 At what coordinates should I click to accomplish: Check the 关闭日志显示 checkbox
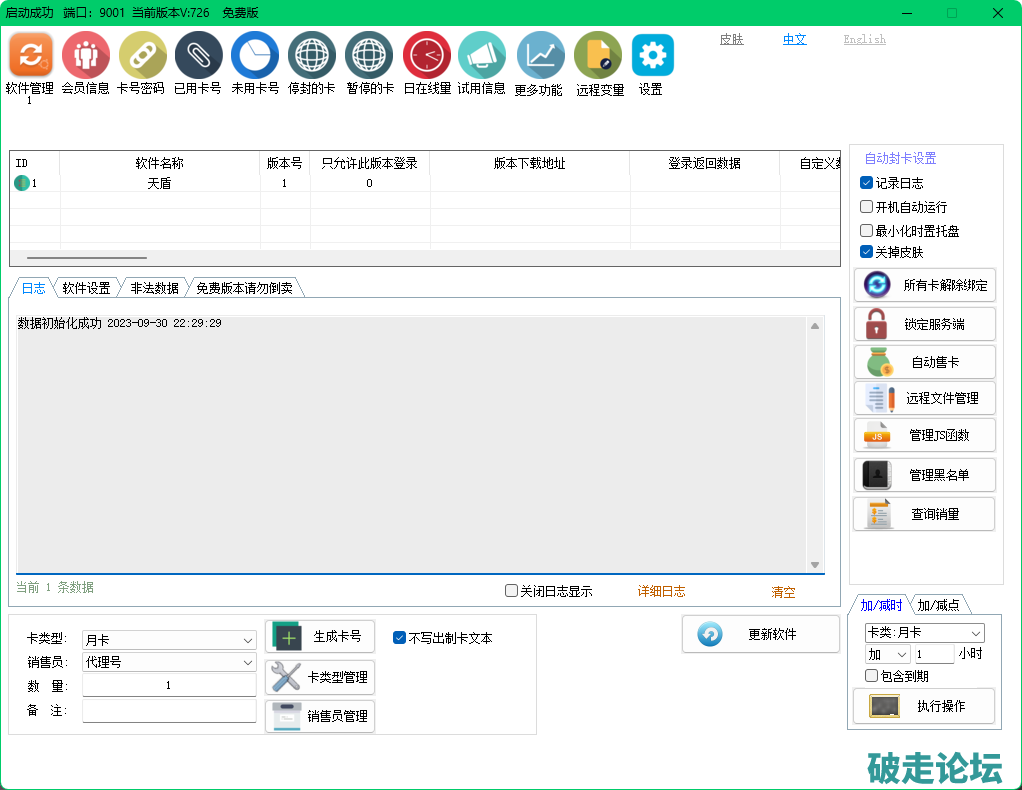[512, 591]
